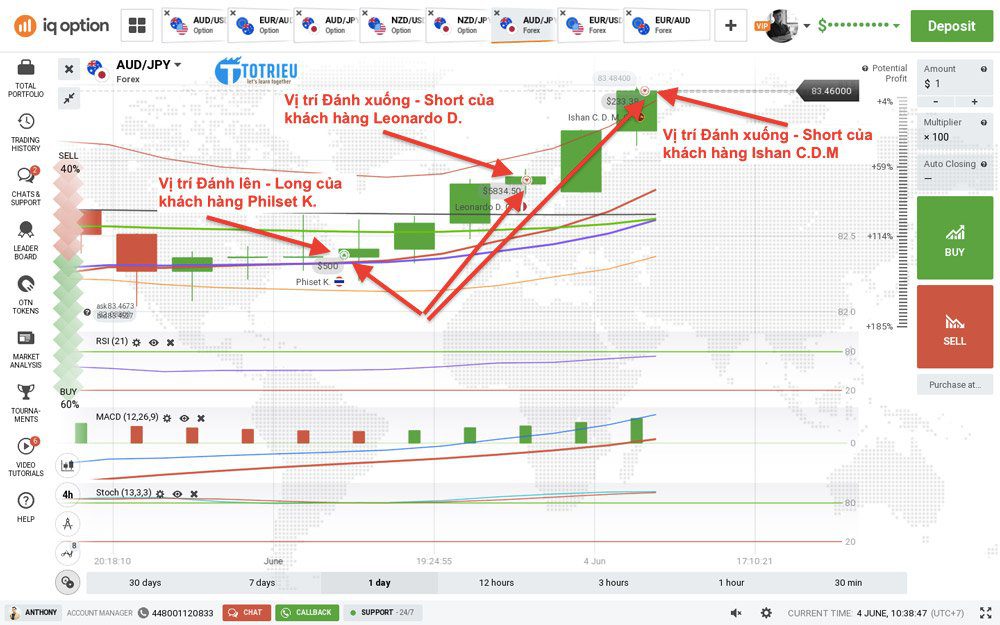Click the Multiplier info icon
Image resolution: width=1000 pixels, height=625 pixels.
pos(983,122)
